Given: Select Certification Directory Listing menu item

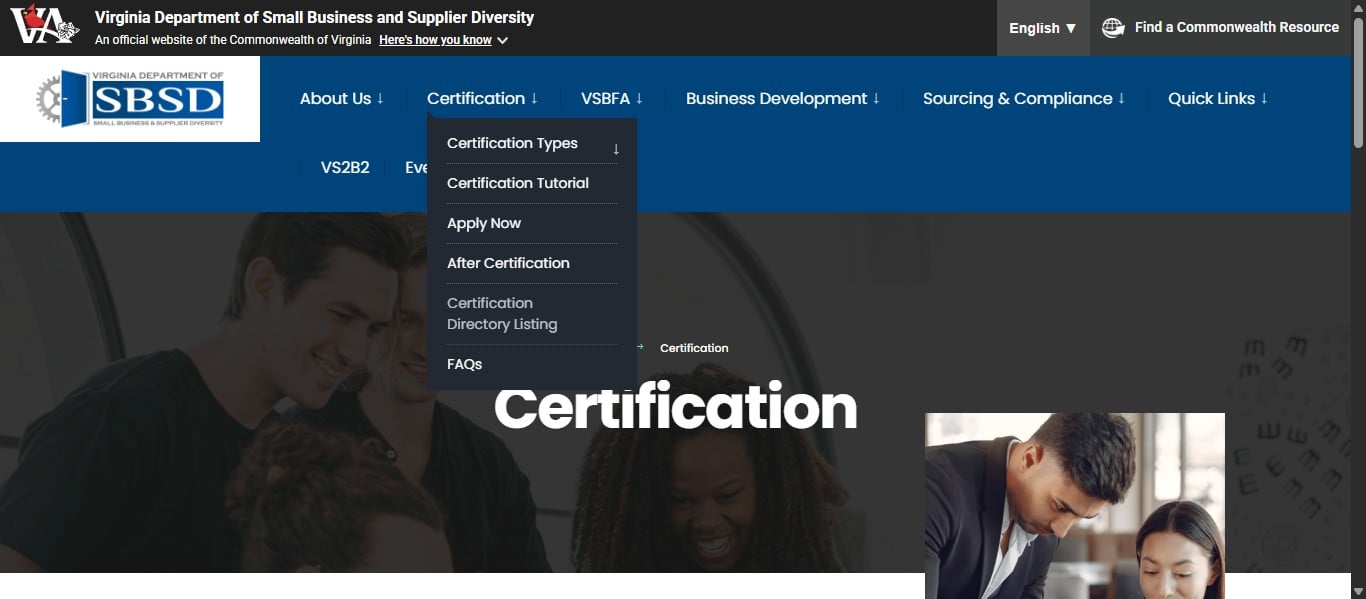Looking at the screenshot, I should pos(502,313).
